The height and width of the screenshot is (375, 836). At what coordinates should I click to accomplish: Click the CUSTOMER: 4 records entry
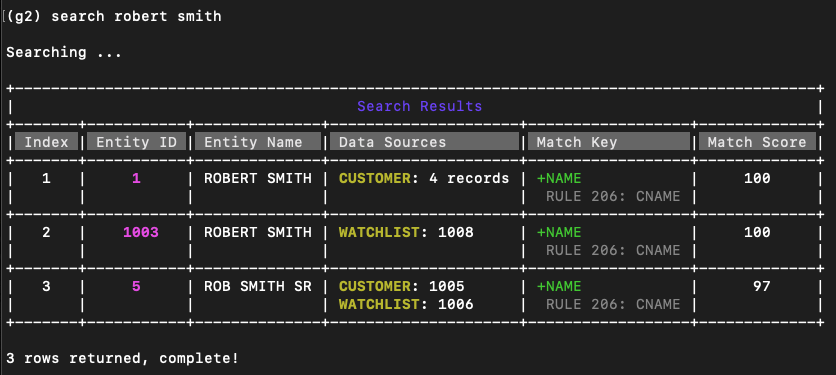point(424,179)
